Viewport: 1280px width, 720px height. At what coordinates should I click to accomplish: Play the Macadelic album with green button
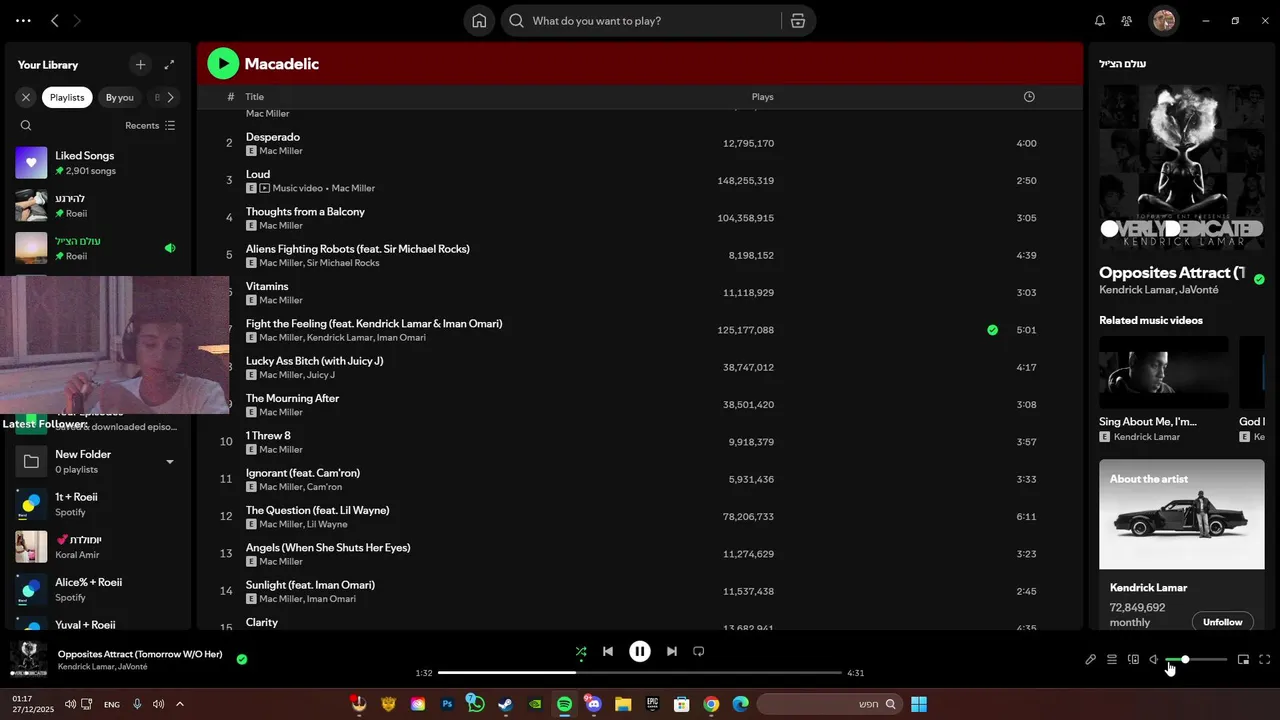click(223, 64)
